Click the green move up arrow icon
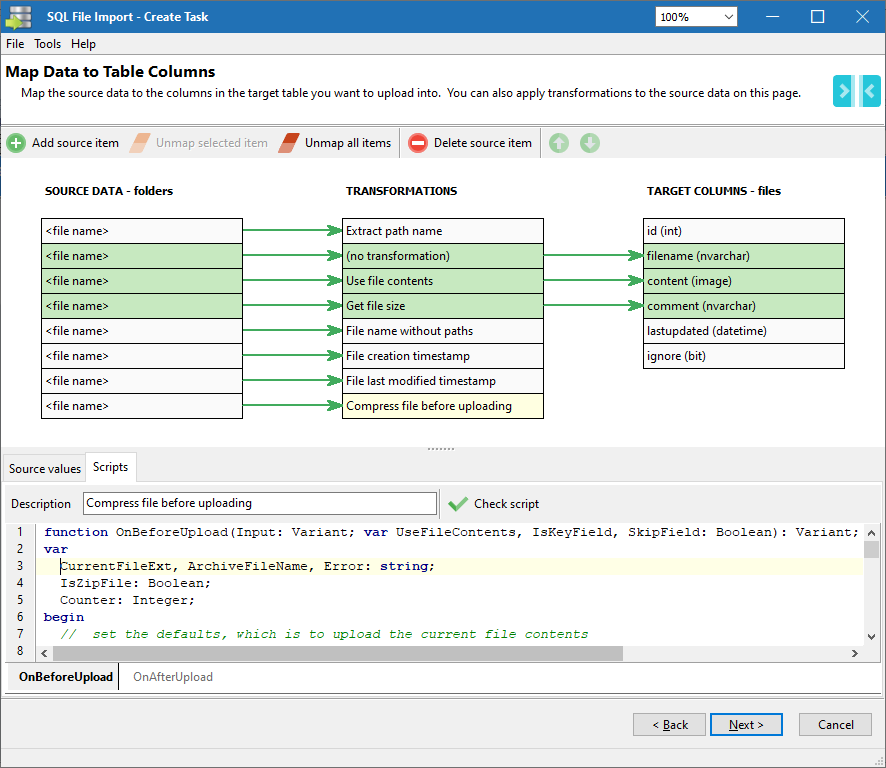 (x=559, y=143)
